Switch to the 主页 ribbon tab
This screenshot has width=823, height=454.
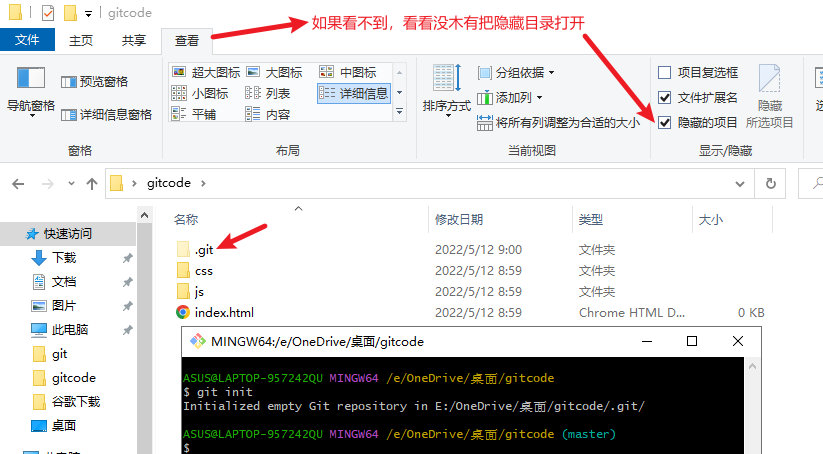coord(81,40)
